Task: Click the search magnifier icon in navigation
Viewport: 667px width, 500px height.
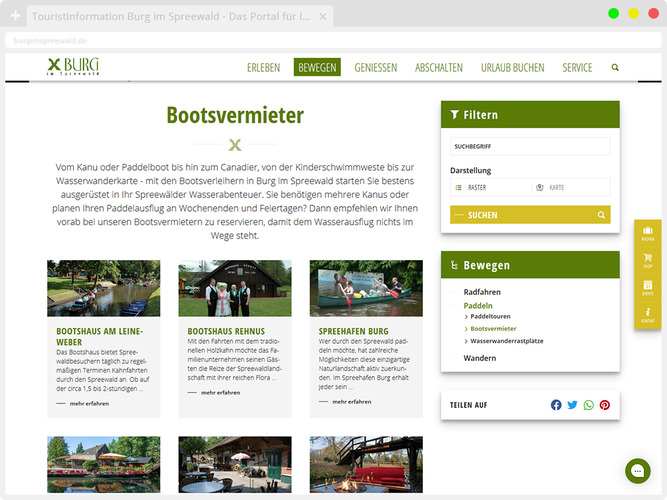Action: tap(615, 68)
